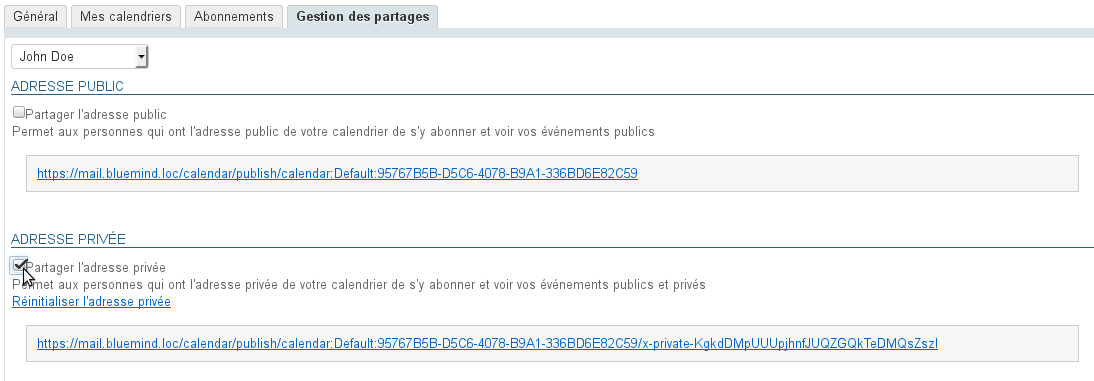This screenshot has width=1094, height=381.
Task: Click the ADRESSE PUBLIC section heading
Action: coord(68,87)
